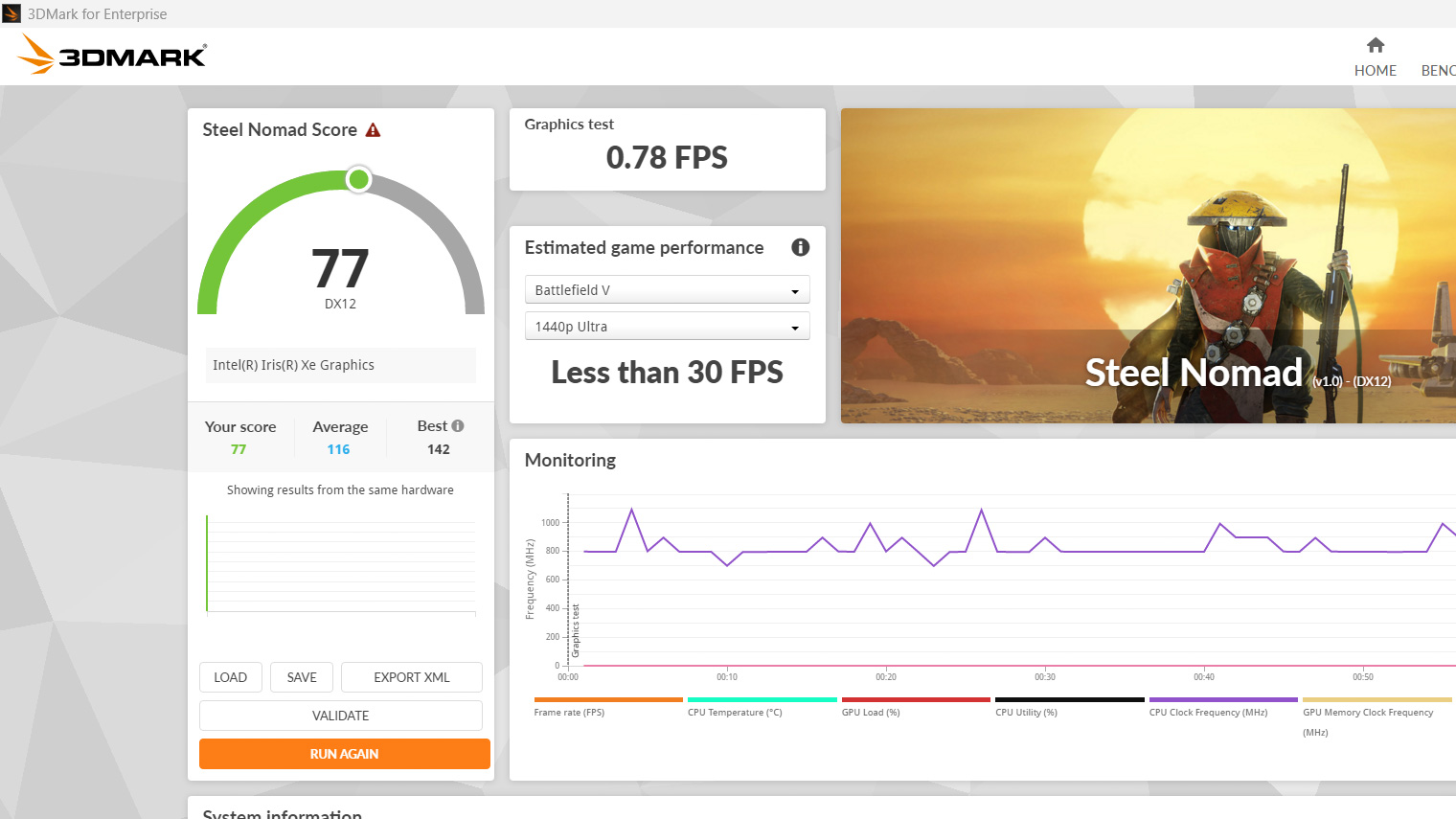Select the Intel(R) Iris(R) Xe Graphics text
This screenshot has height=819, width=1456.
pos(293,365)
